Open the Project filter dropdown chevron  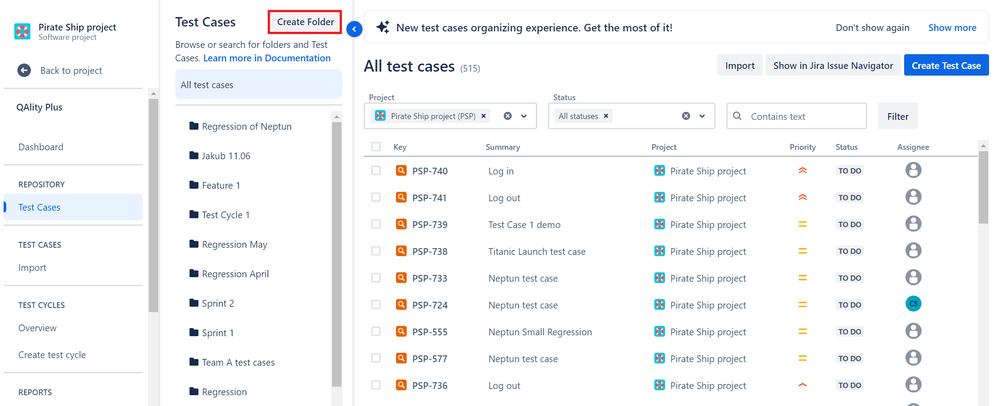(524, 116)
